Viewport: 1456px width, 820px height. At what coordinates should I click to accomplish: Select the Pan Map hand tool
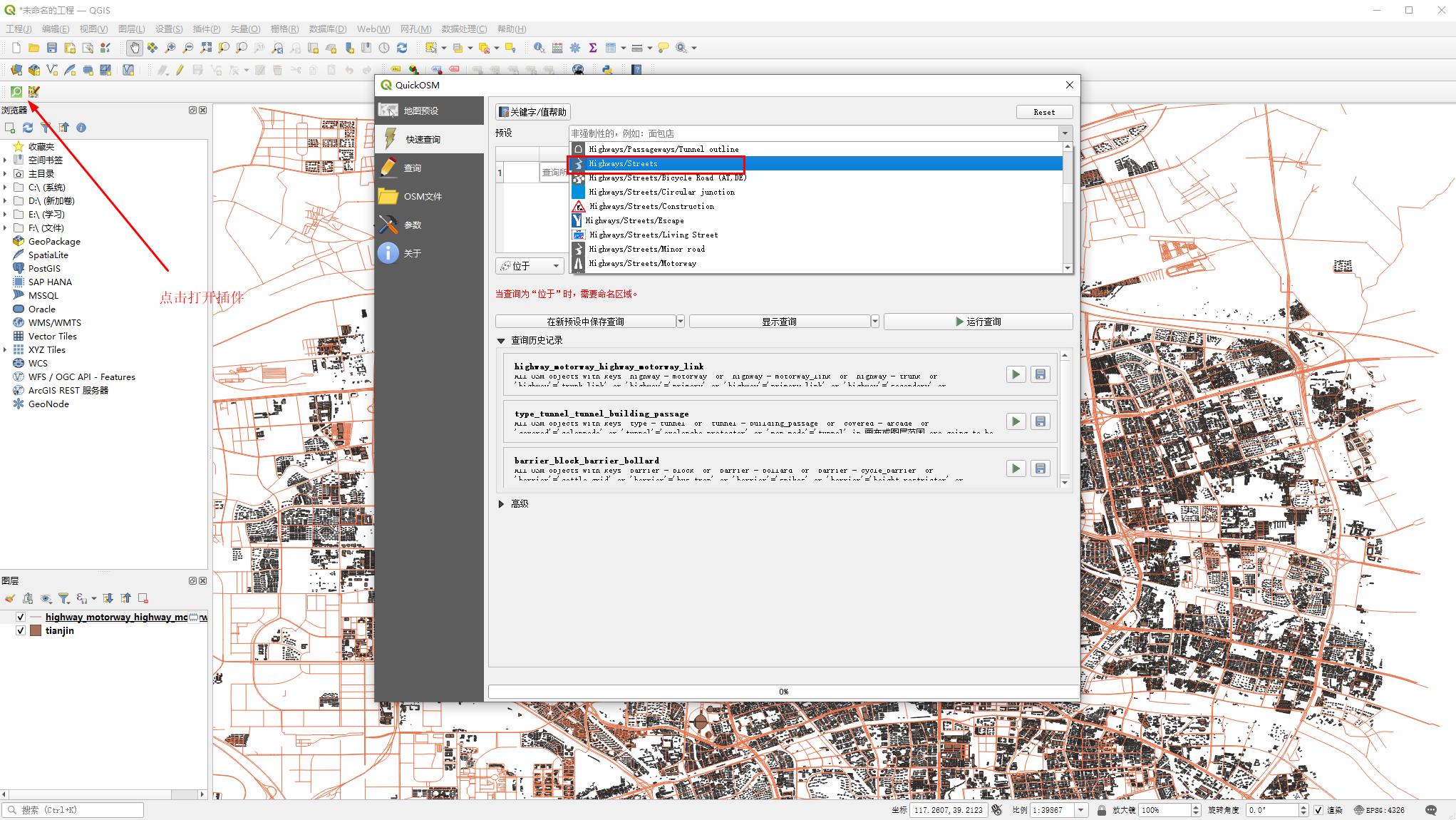pyautogui.click(x=134, y=48)
